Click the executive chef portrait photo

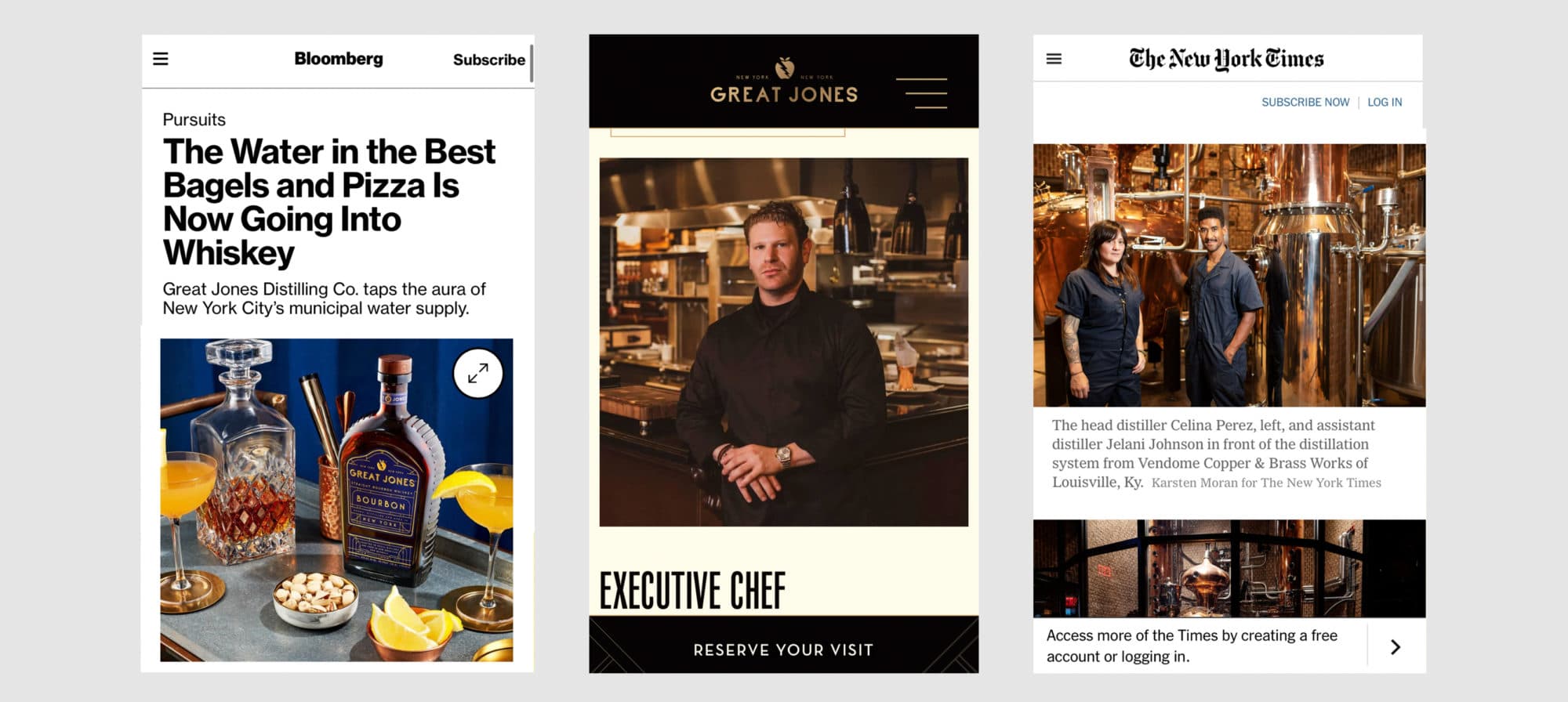(x=784, y=342)
